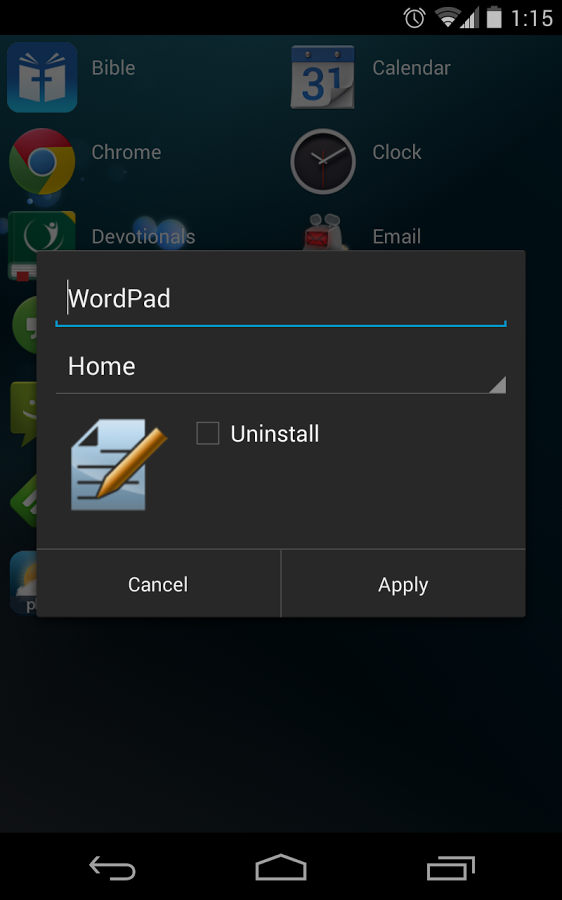Open the Recent apps navigation button
The width and height of the screenshot is (562, 900).
[x=451, y=867]
